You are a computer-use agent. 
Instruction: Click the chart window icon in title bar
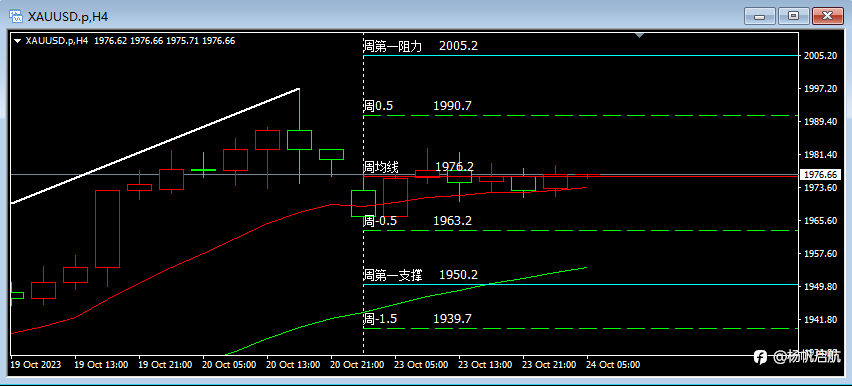coord(17,16)
